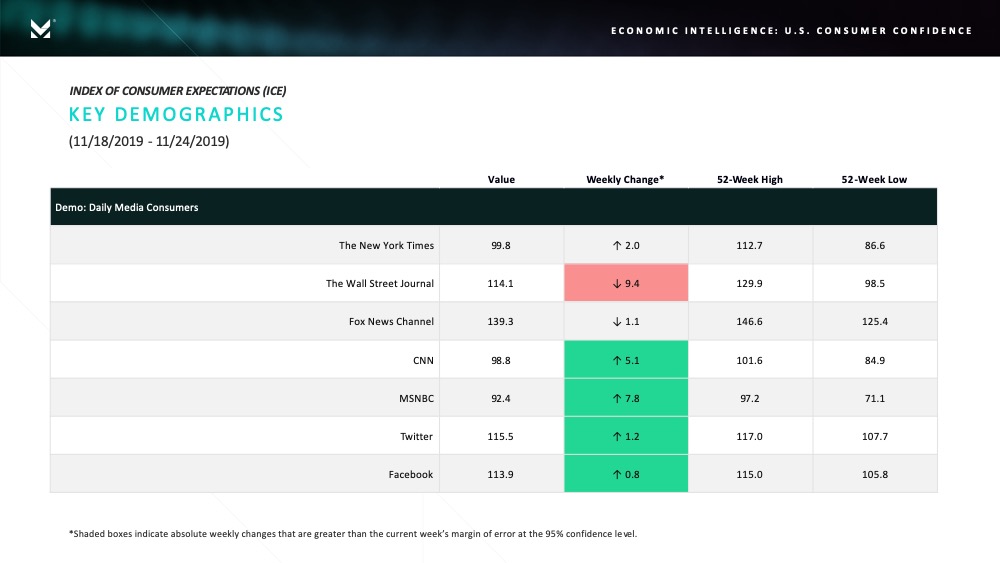Click the 52-Week High column header
This screenshot has height=563, width=1000.
click(x=749, y=180)
